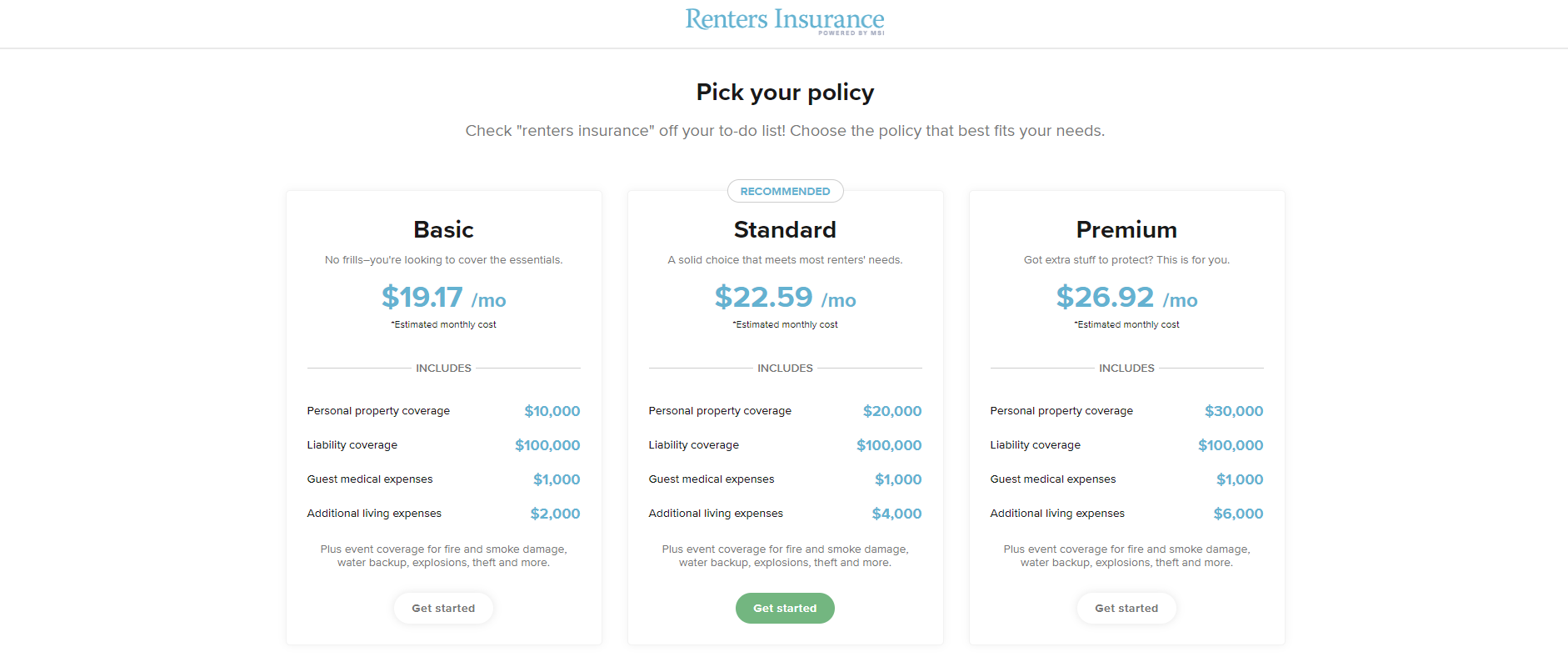Click the Premium plan heading
The image size is (1568, 672).
coord(1126,229)
